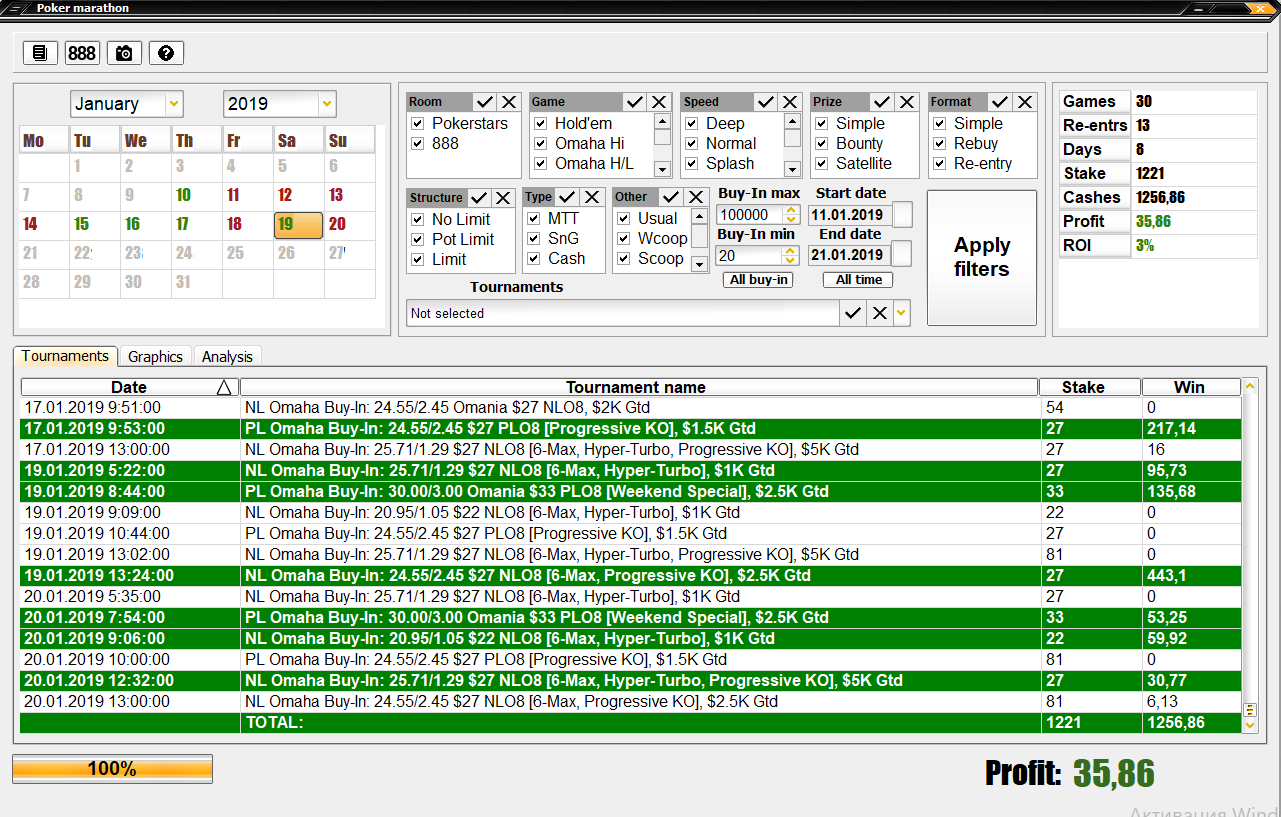
Task: Switch to the Tournaments tab
Action: [65, 356]
